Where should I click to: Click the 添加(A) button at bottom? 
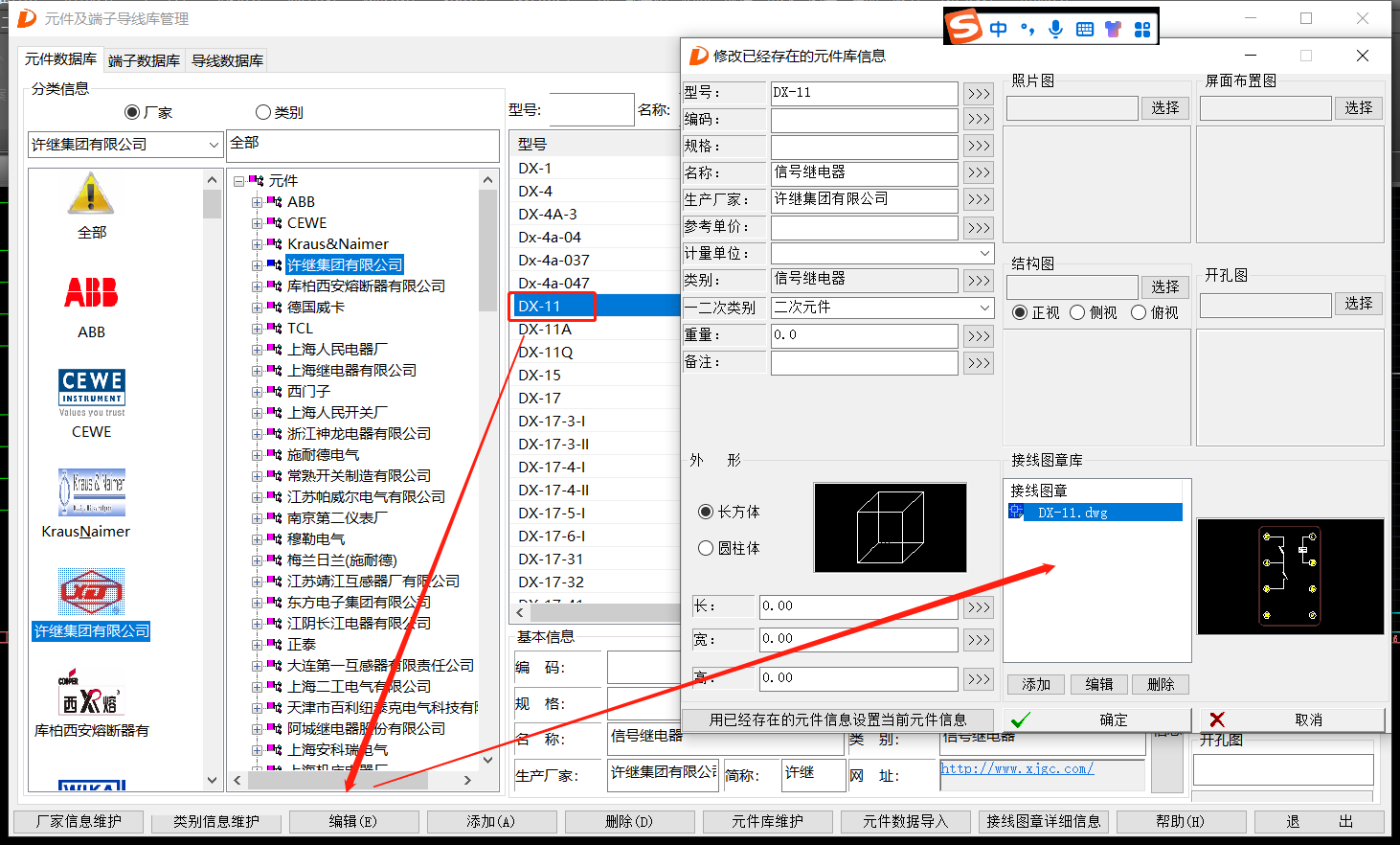click(491, 821)
